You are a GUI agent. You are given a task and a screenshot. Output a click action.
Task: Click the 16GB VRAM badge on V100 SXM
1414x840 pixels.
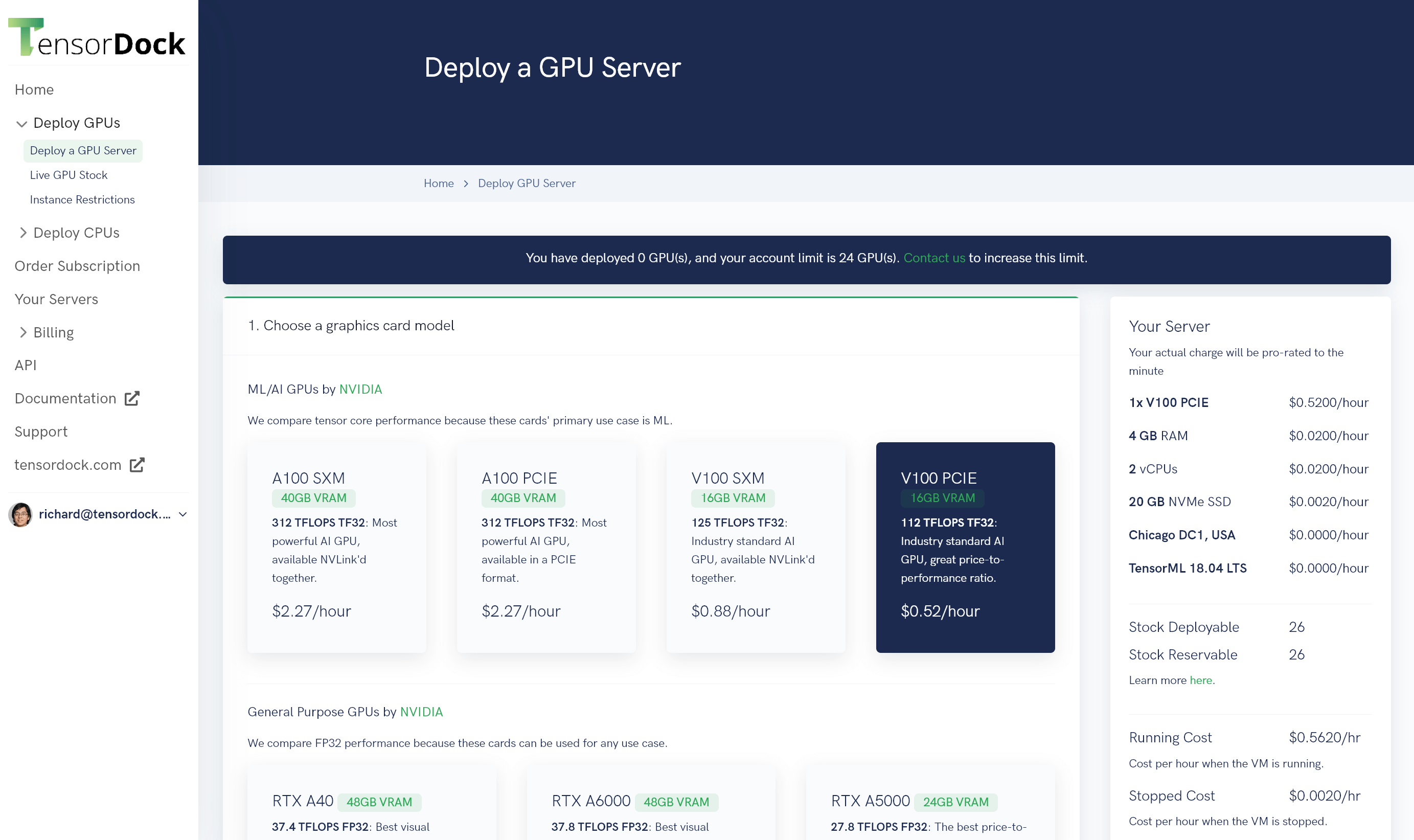click(733, 498)
